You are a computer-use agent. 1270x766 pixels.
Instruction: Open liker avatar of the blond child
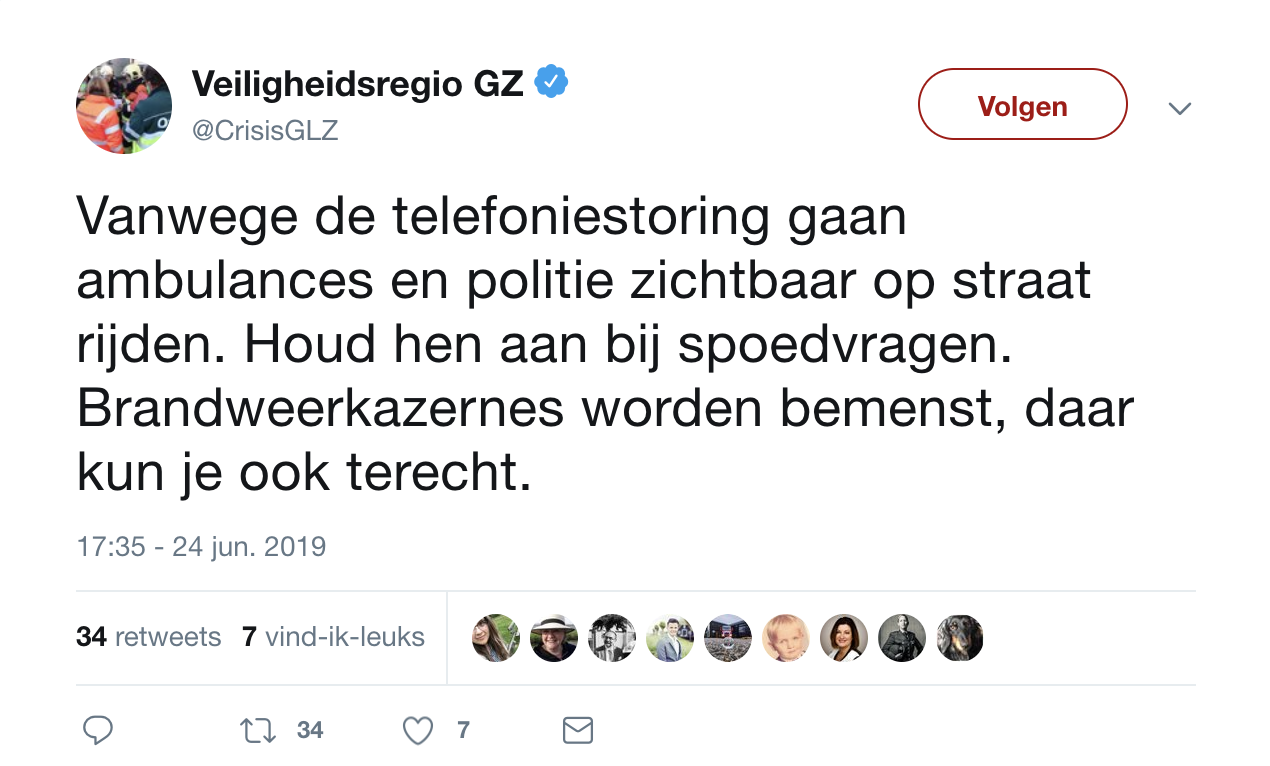[x=786, y=638]
